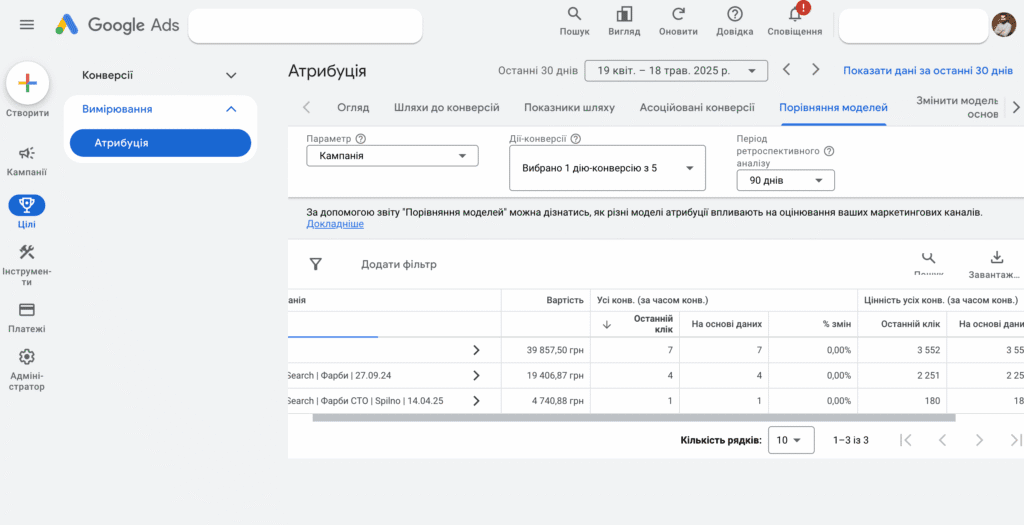Open the user profile avatar
This screenshot has height=525, width=1024.
click(x=1004, y=25)
